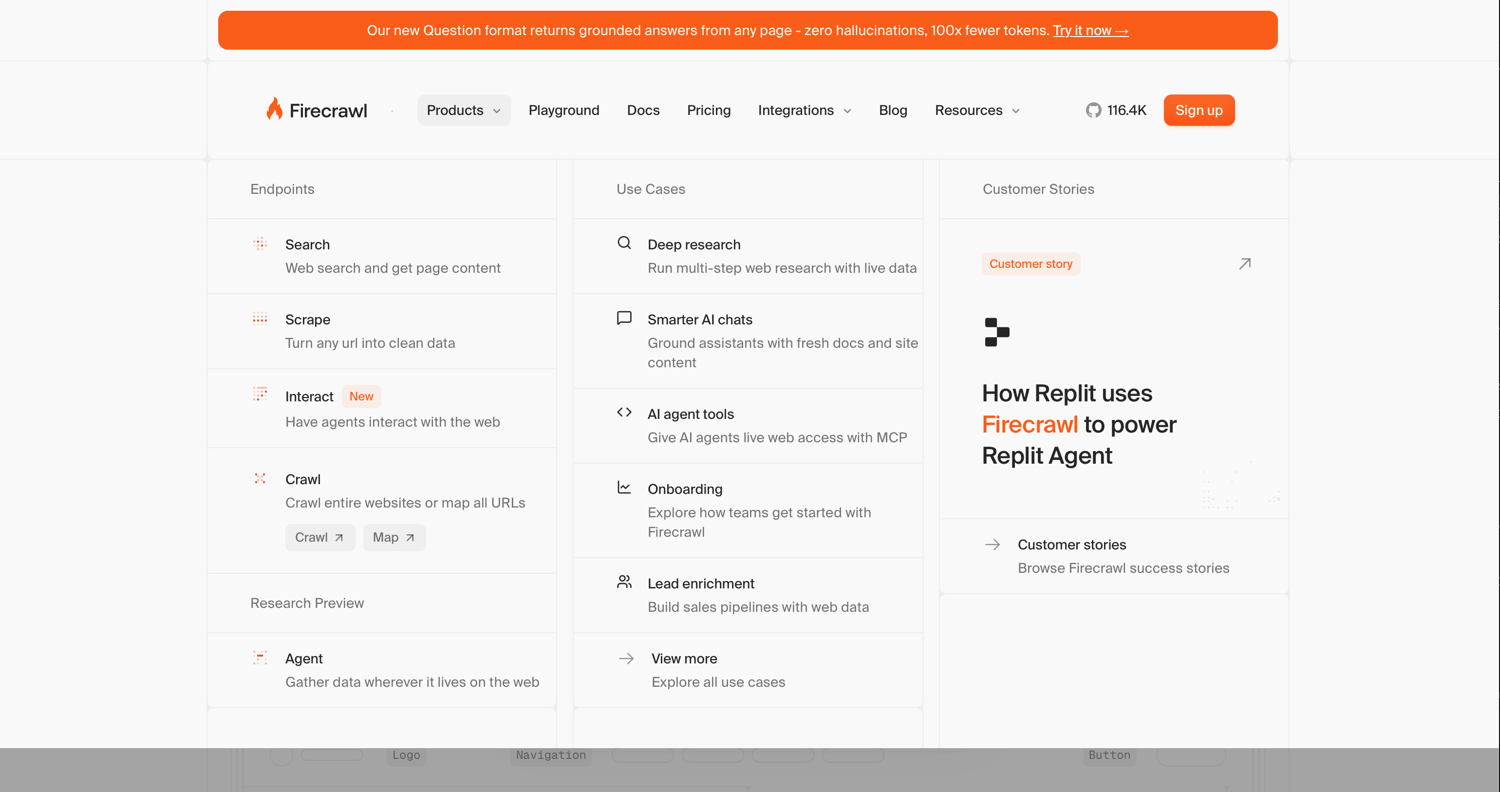Click the 'Endpoints' column heading

point(282,189)
